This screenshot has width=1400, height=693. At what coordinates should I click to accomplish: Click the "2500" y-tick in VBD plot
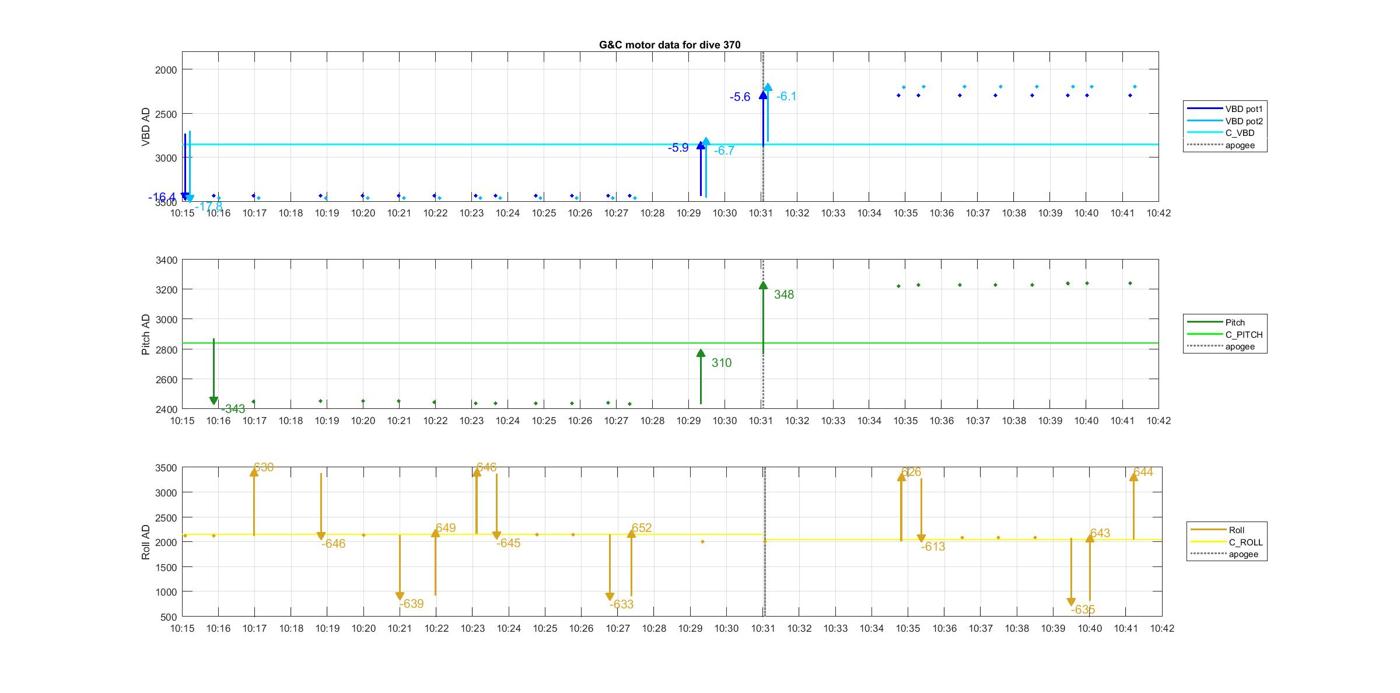coord(166,113)
